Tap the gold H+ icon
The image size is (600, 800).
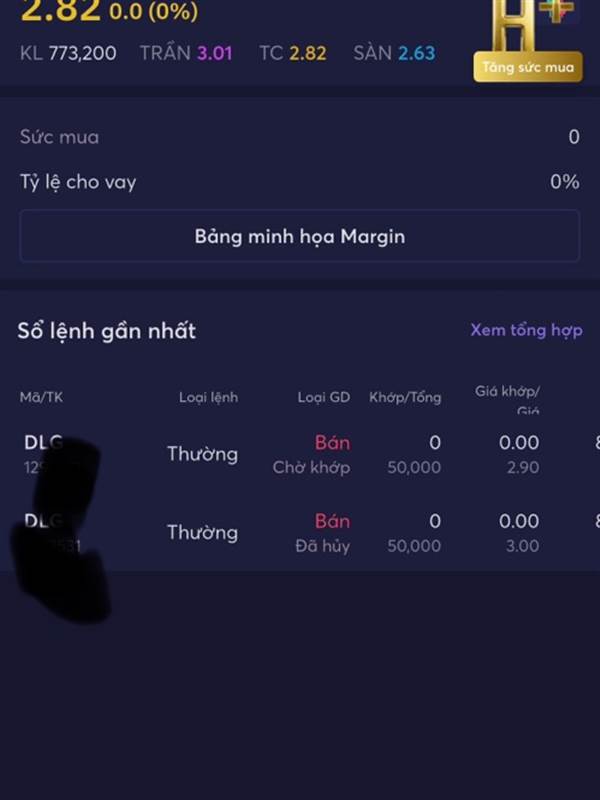532,24
